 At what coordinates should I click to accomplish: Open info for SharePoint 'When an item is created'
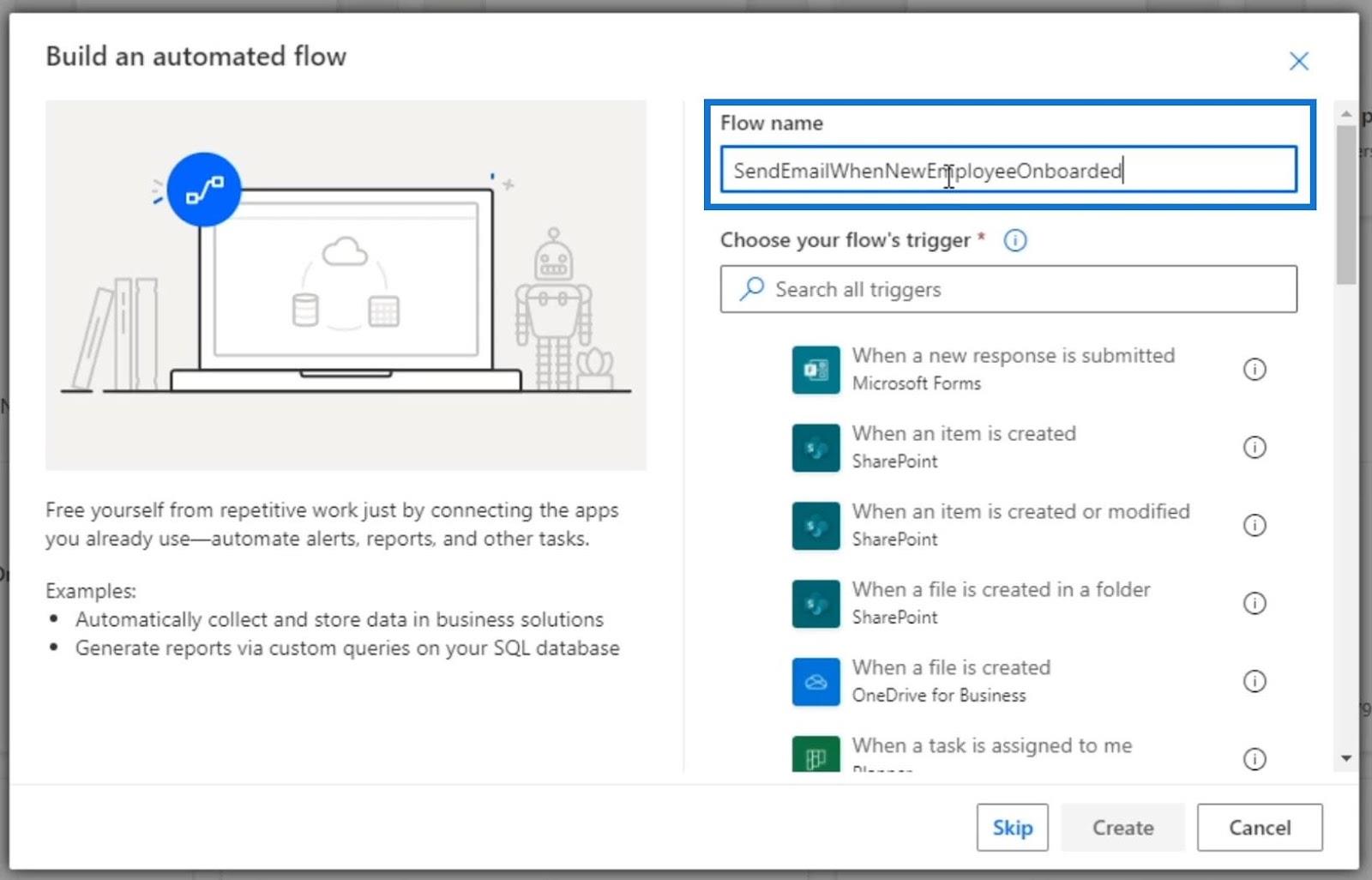click(x=1255, y=448)
